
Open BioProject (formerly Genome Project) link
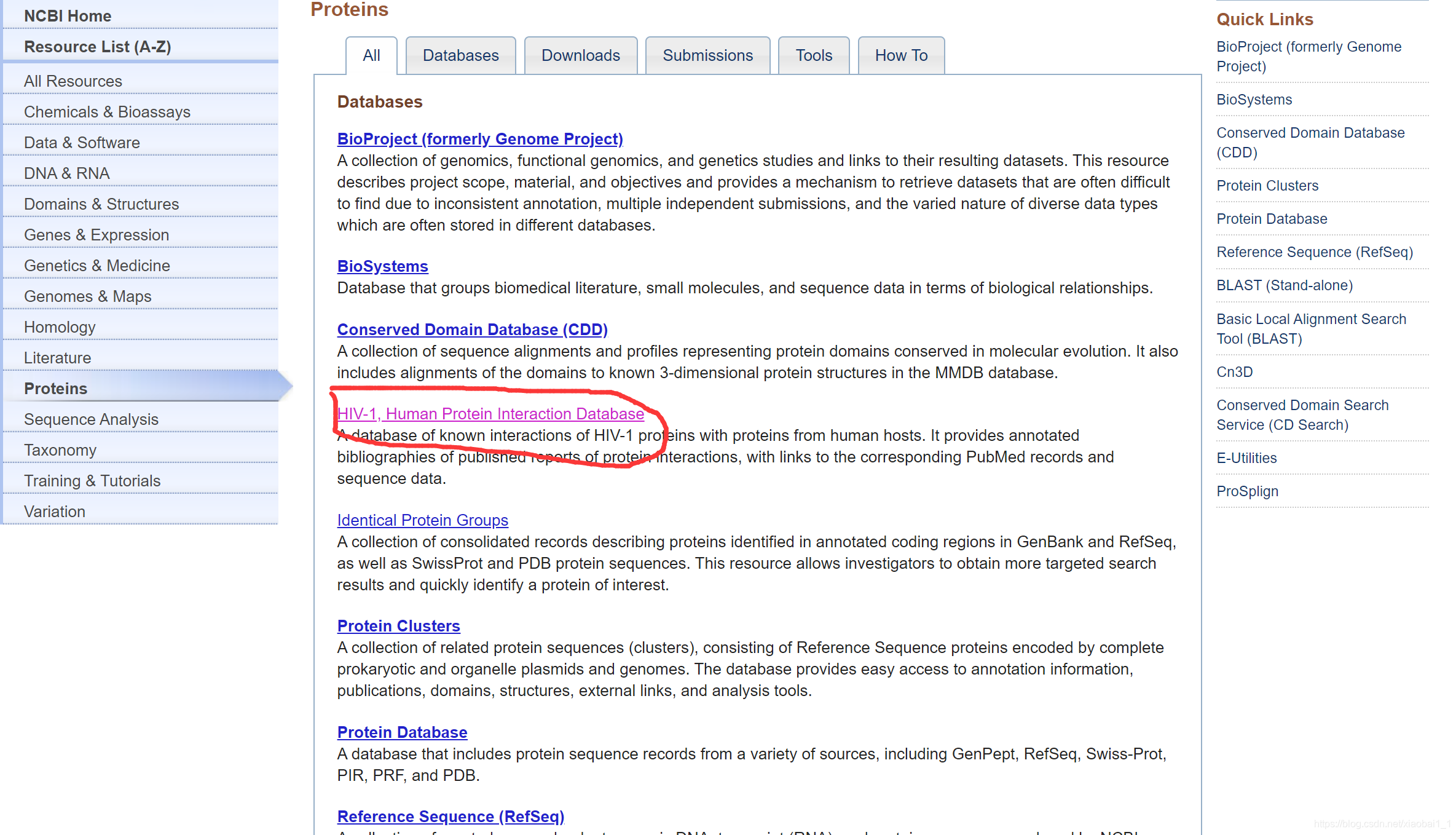click(x=479, y=139)
